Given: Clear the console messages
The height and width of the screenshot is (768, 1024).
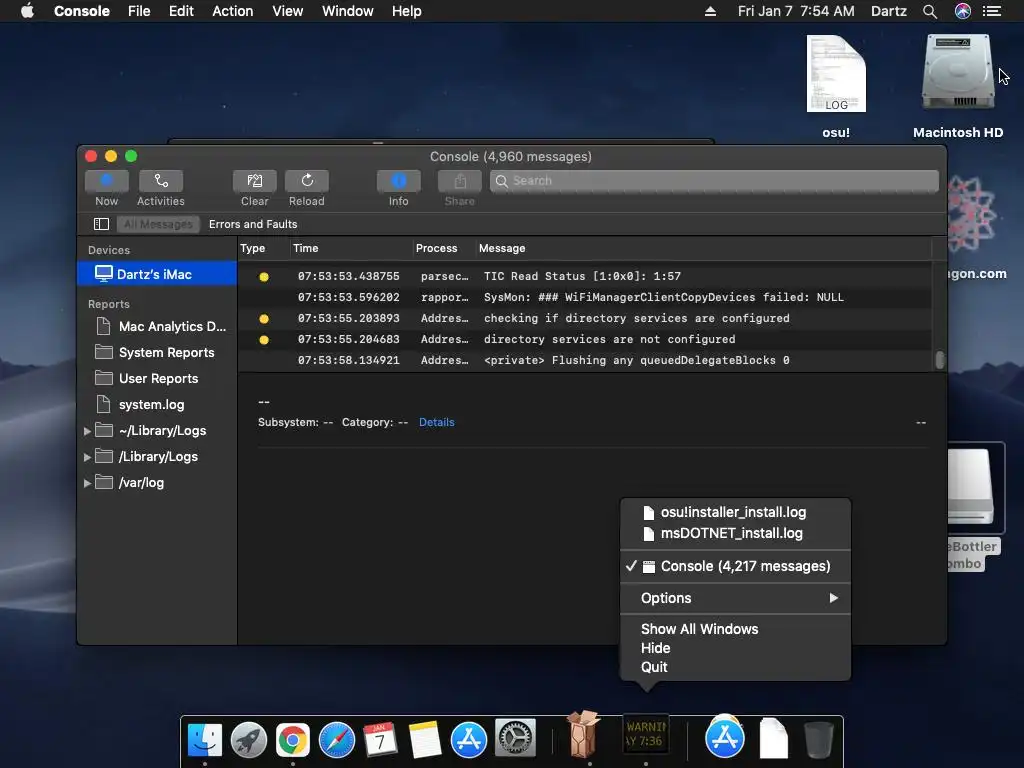Looking at the screenshot, I should [x=255, y=181].
